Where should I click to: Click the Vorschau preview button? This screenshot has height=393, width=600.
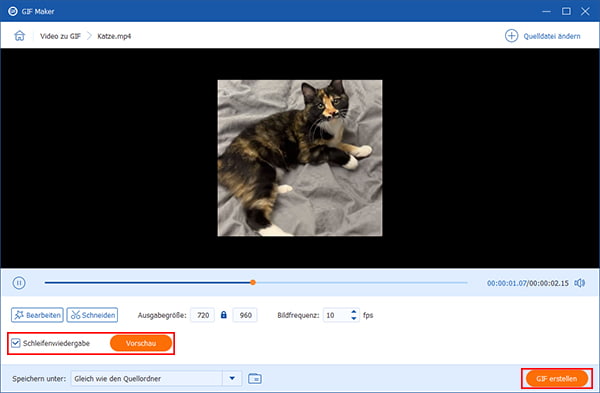pyautogui.click(x=141, y=343)
